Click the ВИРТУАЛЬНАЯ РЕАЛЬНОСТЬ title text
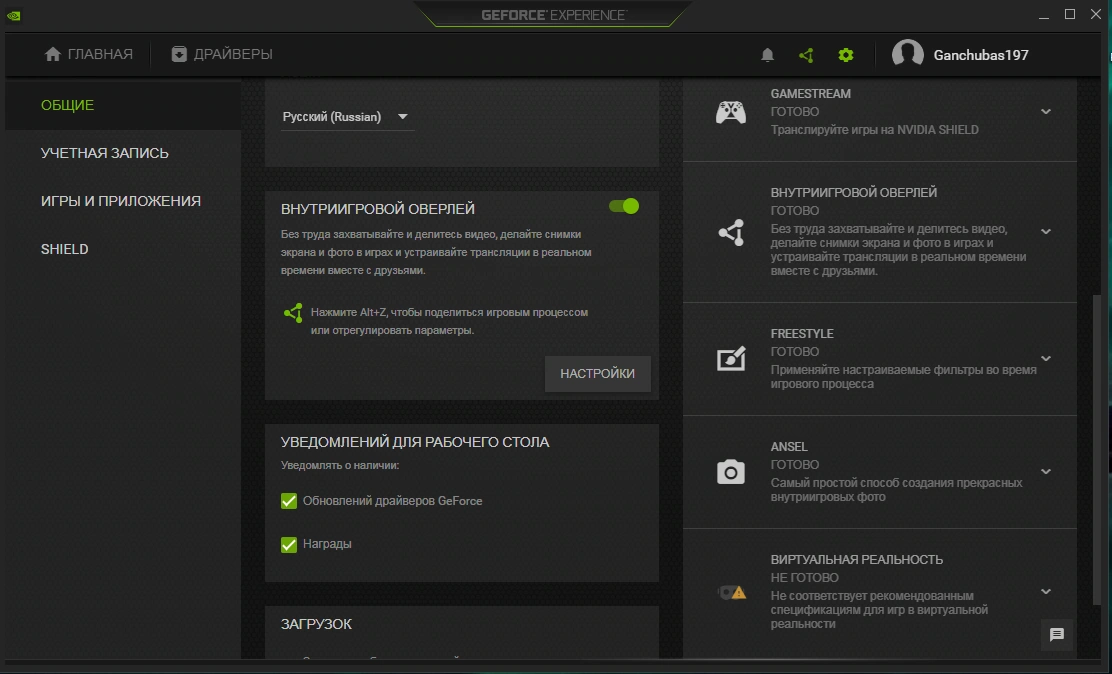This screenshot has height=674, width=1112. pyautogui.click(x=857, y=560)
